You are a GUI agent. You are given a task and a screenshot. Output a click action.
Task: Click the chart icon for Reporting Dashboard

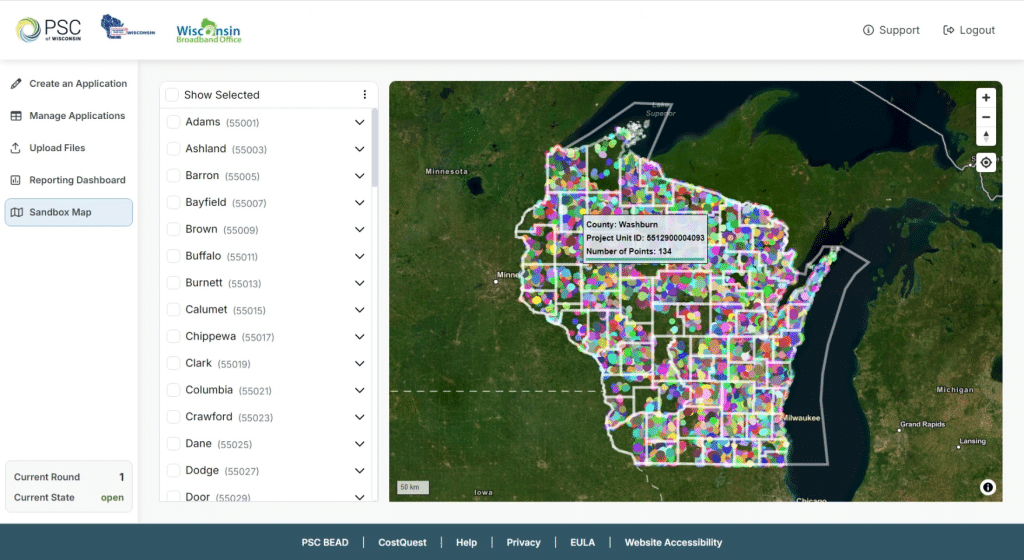point(16,180)
